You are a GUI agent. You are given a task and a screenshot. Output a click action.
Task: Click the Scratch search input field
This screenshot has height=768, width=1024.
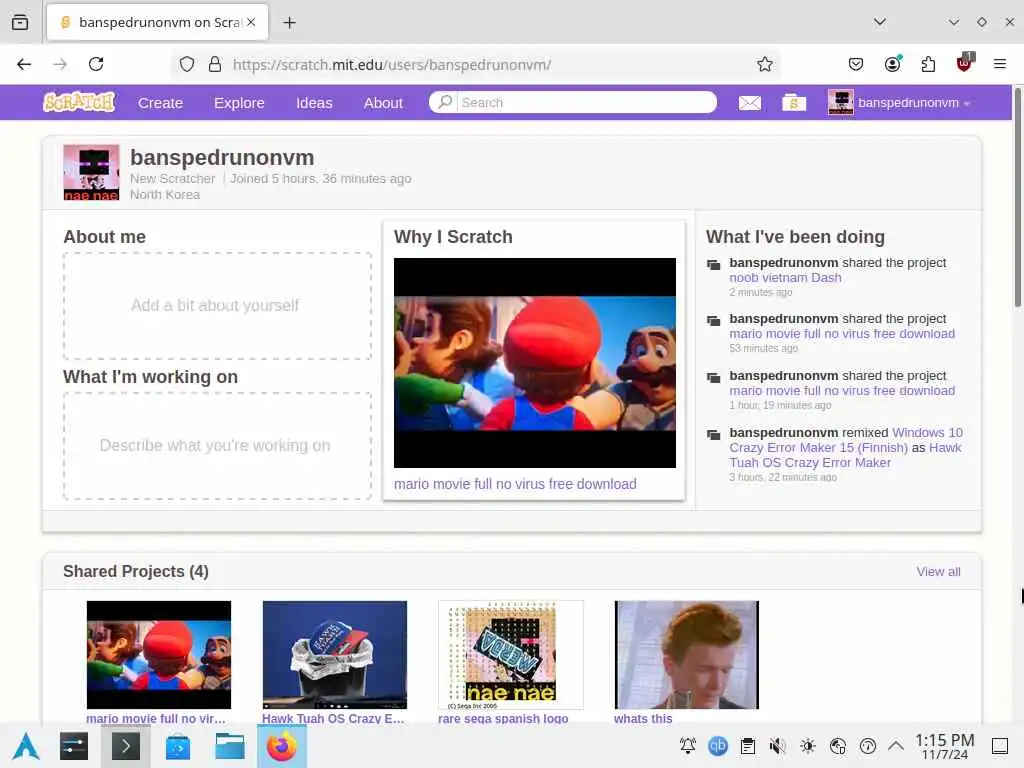(586, 103)
